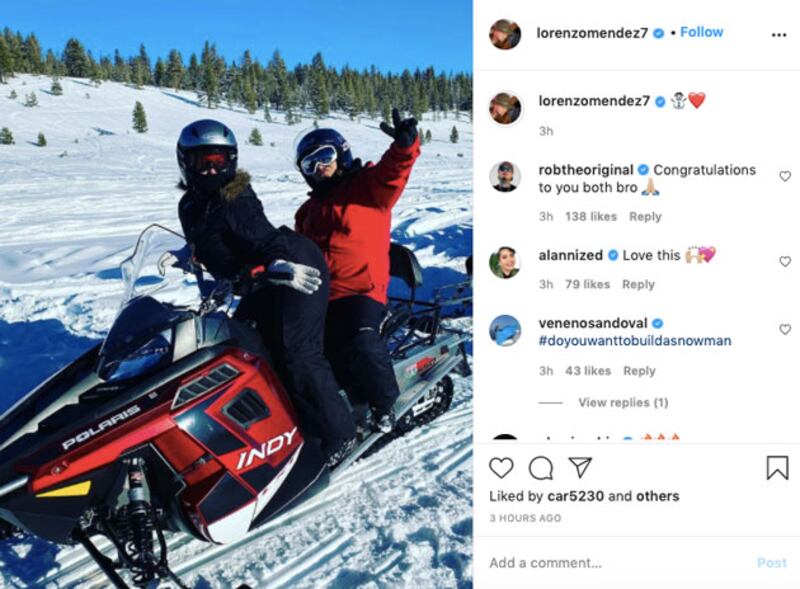Open the comment bubble icon
This screenshot has width=800, height=589.
541,468
